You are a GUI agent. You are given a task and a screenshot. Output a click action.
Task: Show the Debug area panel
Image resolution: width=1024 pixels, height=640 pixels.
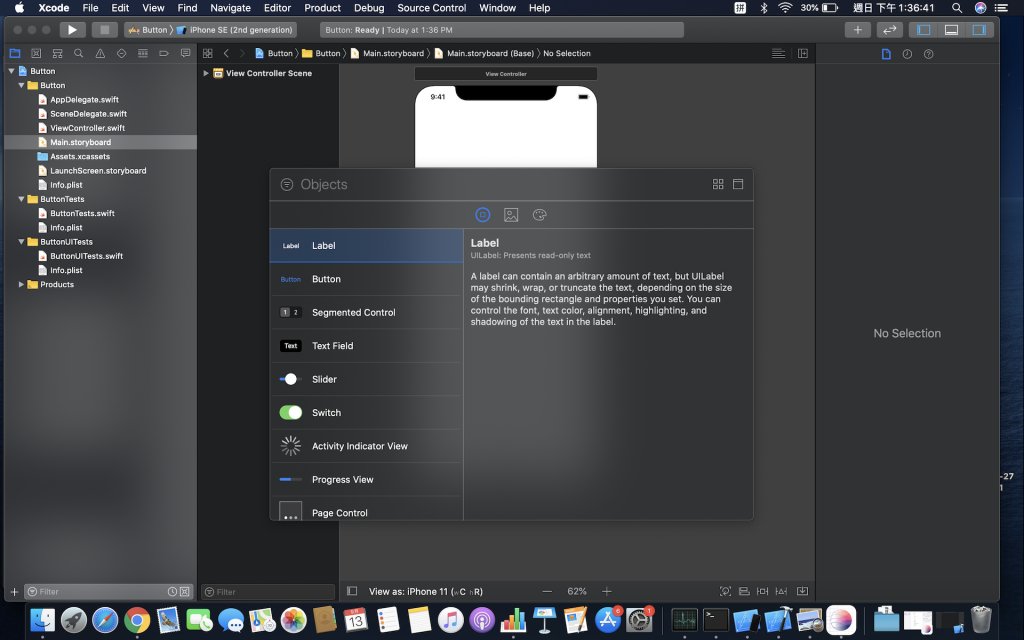click(x=952, y=30)
